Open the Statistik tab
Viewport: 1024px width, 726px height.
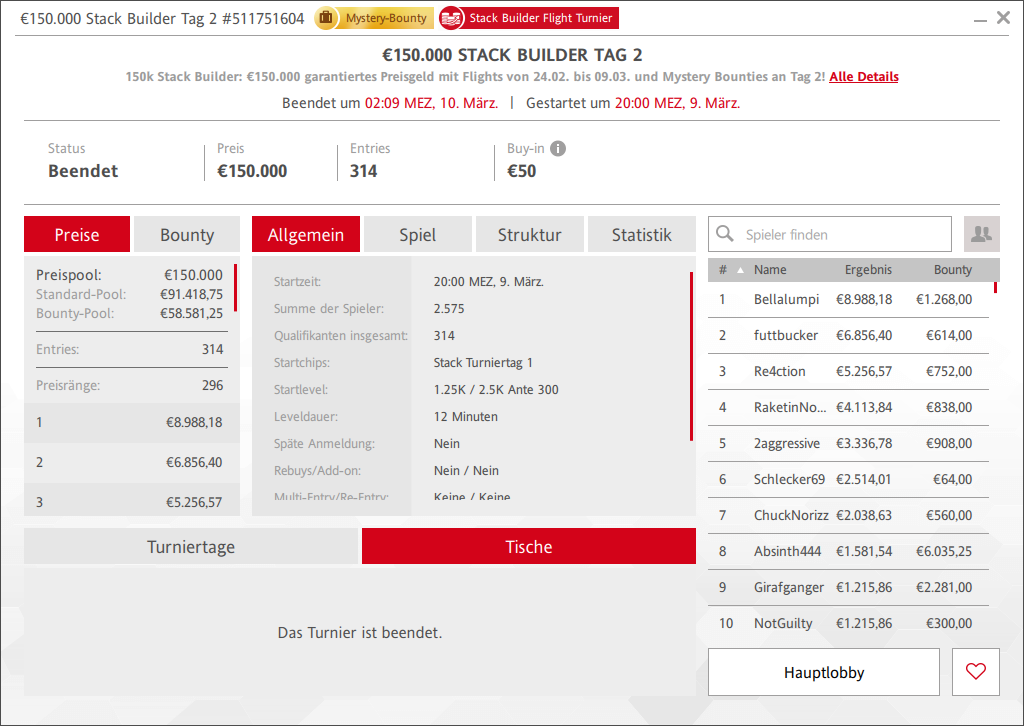pyautogui.click(x=642, y=234)
